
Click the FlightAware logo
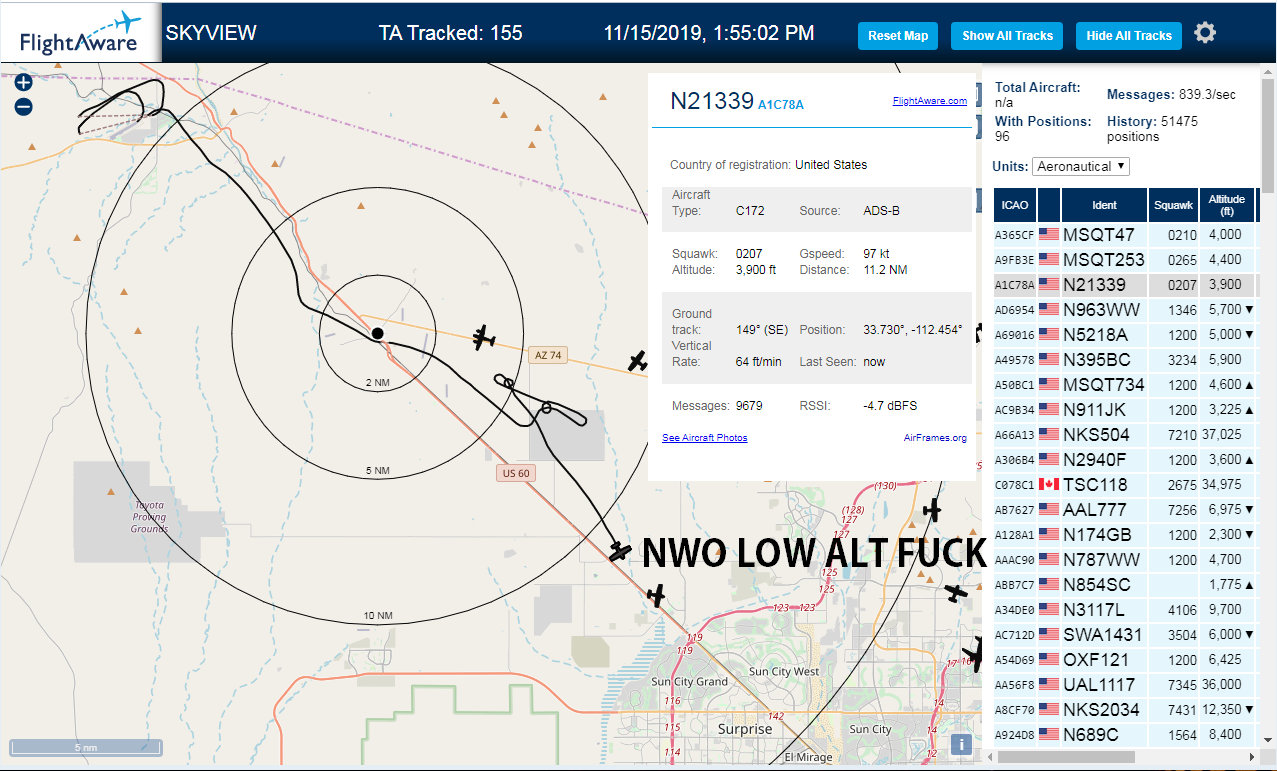tap(80, 33)
